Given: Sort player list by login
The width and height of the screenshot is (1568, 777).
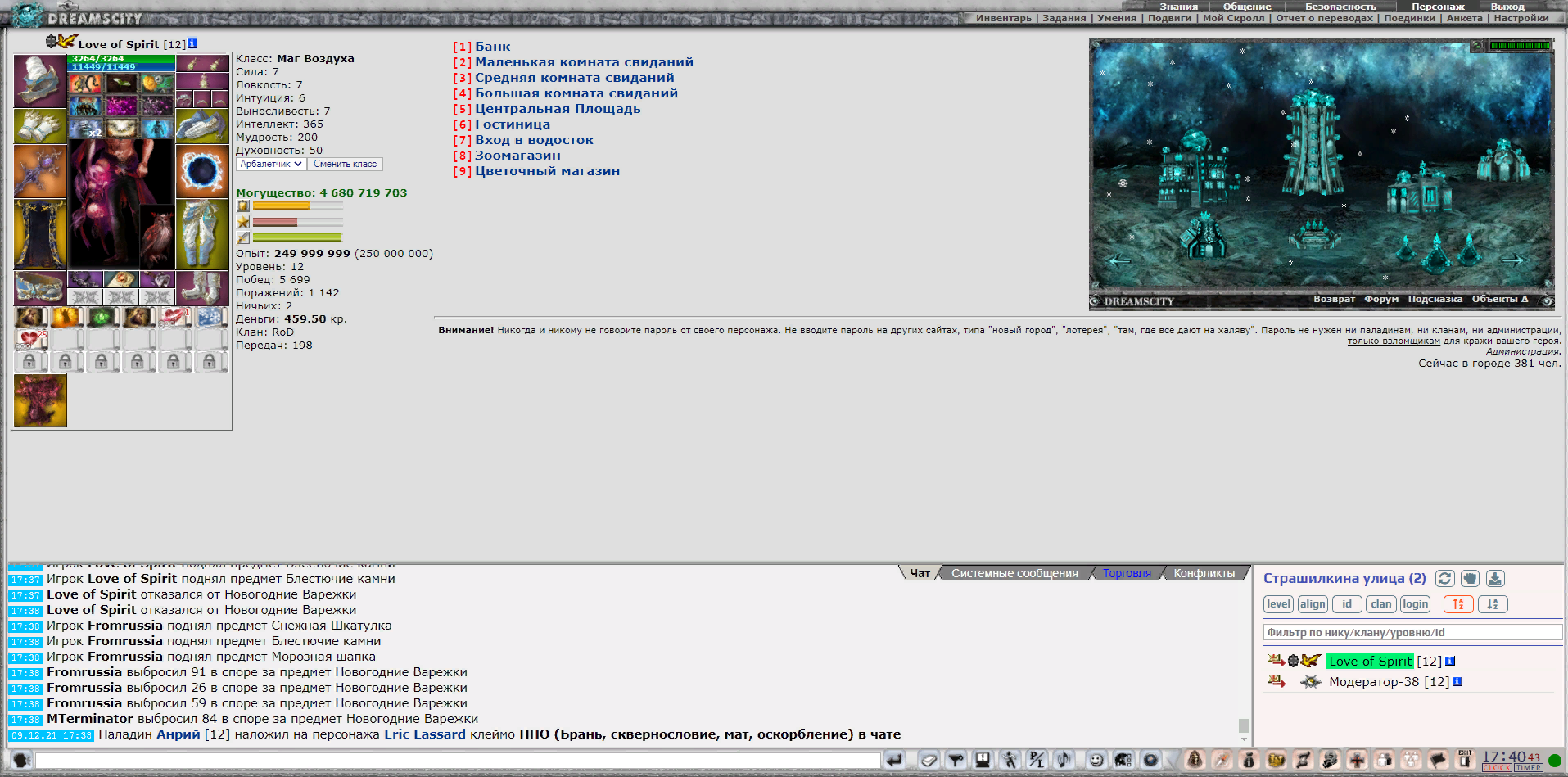Looking at the screenshot, I should 1416,604.
